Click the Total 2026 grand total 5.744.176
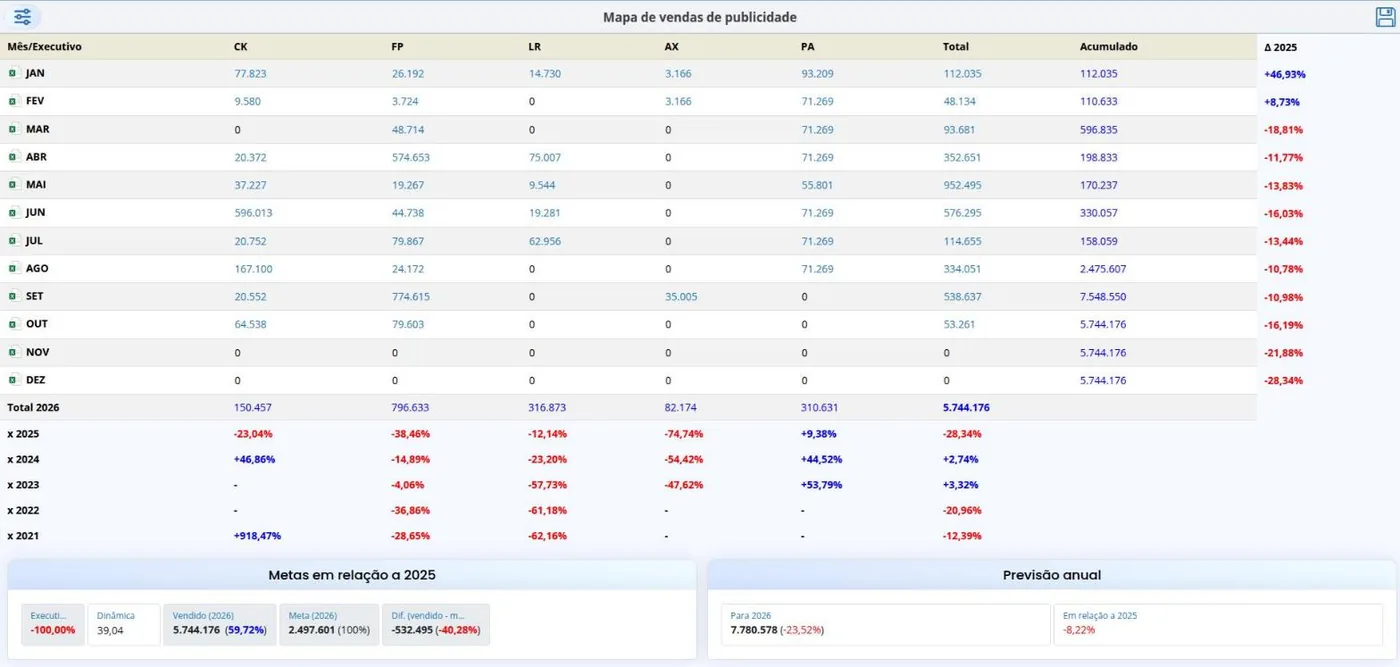This screenshot has width=1400, height=667. [x=966, y=408]
